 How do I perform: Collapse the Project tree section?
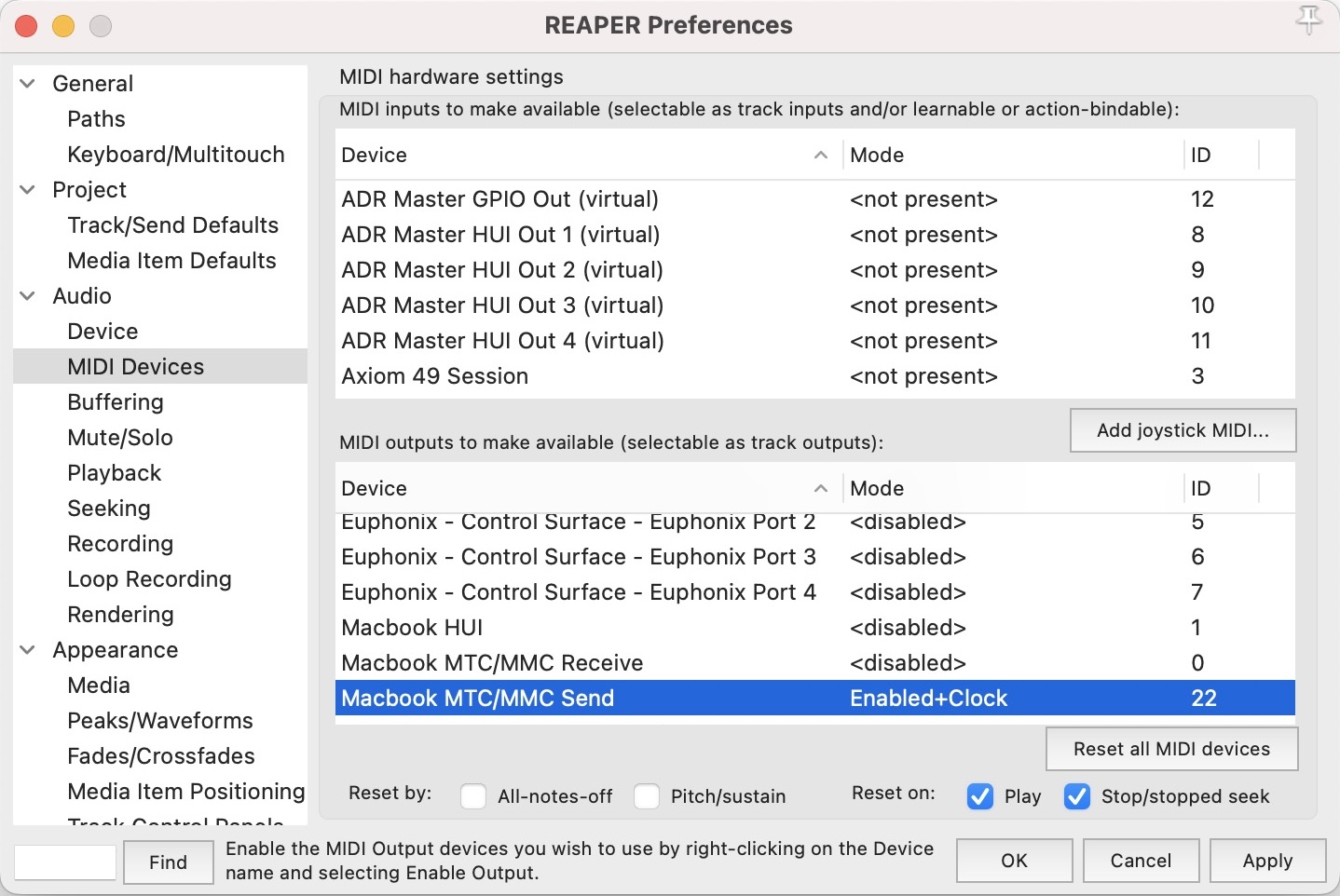[x=28, y=190]
